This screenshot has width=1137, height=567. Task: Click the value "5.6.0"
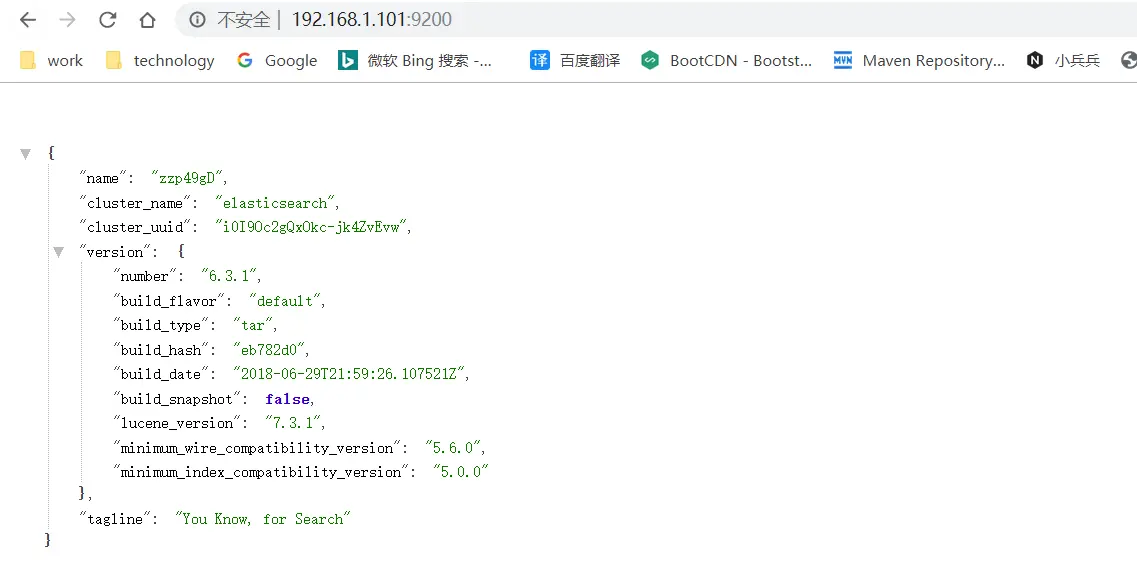point(452,448)
